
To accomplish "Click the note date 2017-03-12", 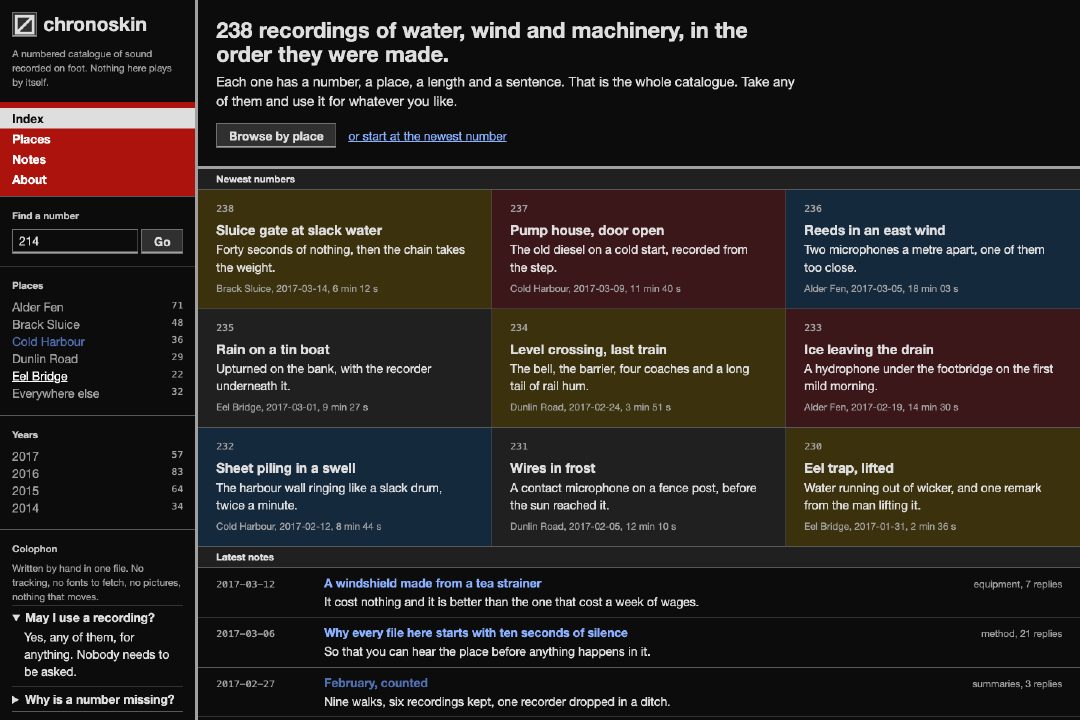I will coord(245,584).
